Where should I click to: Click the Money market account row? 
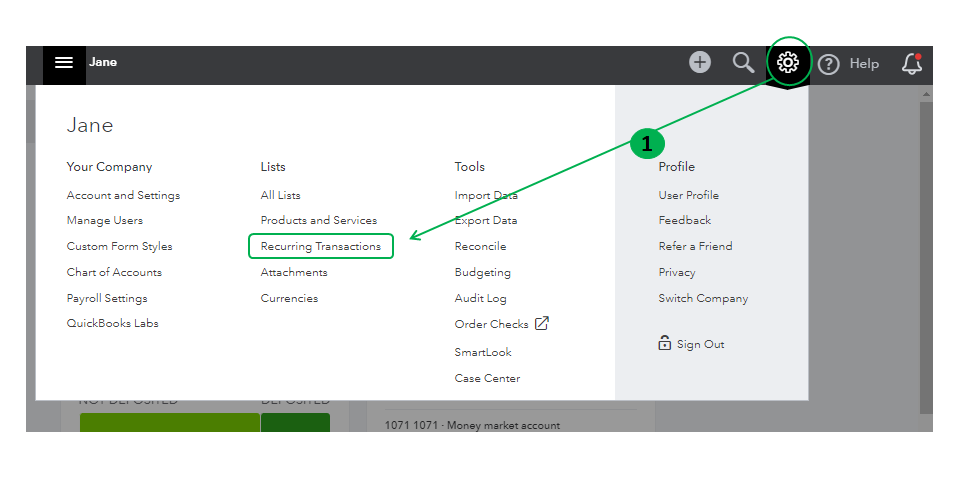pyautogui.click(x=472, y=425)
